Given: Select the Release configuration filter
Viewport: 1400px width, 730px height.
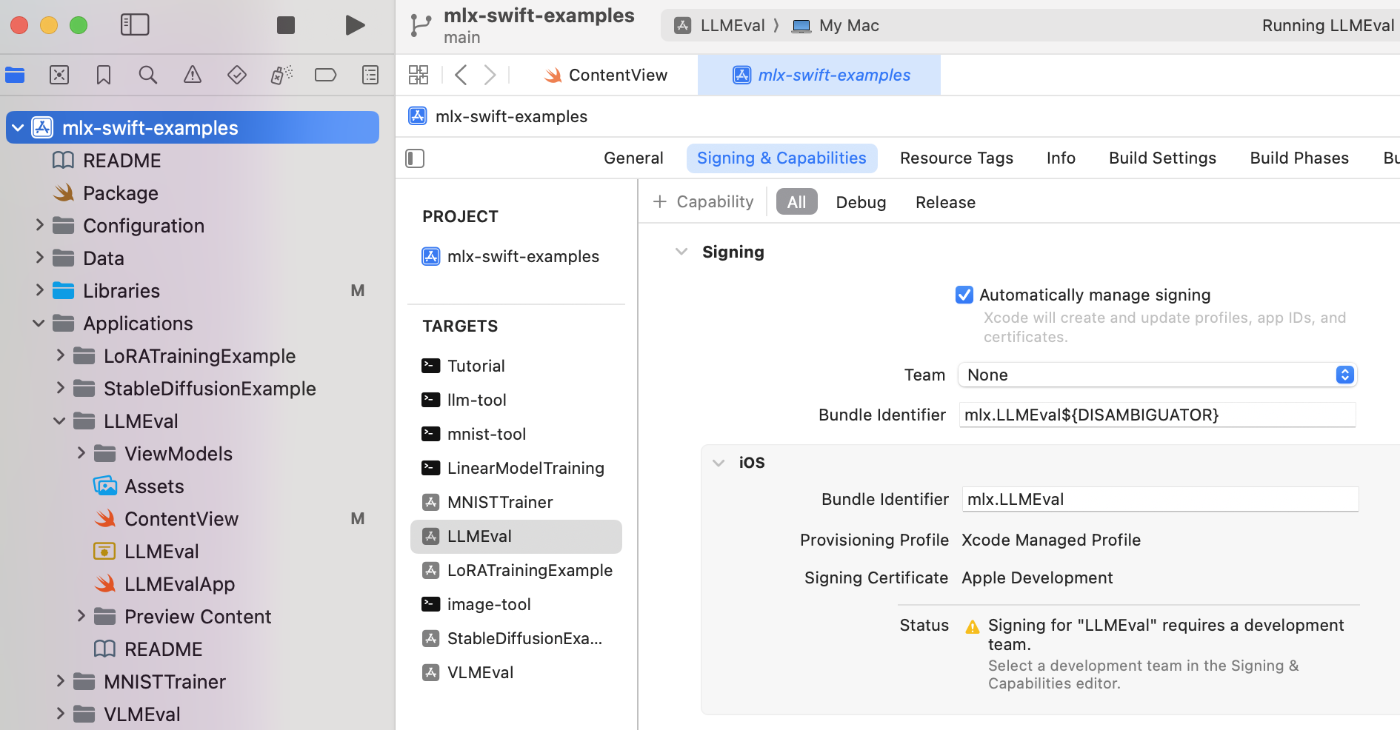Looking at the screenshot, I should tap(945, 202).
